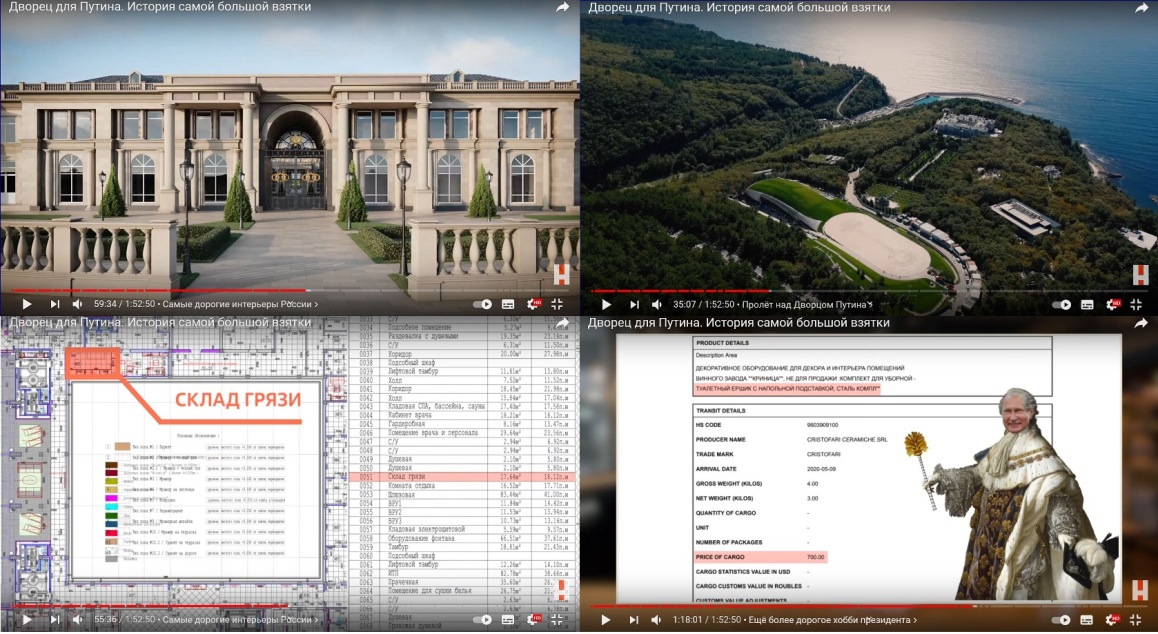Exit fullscreen in the 1:18:01 player

pos(1136,620)
